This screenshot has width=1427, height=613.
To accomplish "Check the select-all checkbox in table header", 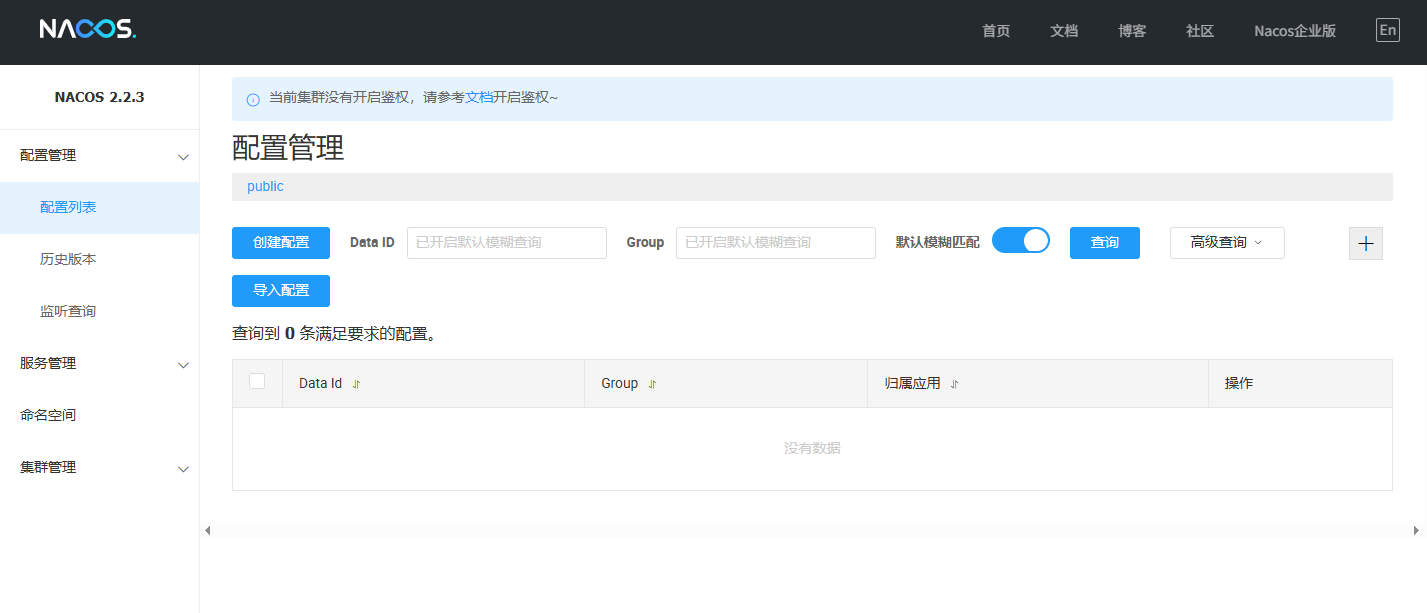I will pyautogui.click(x=257, y=381).
